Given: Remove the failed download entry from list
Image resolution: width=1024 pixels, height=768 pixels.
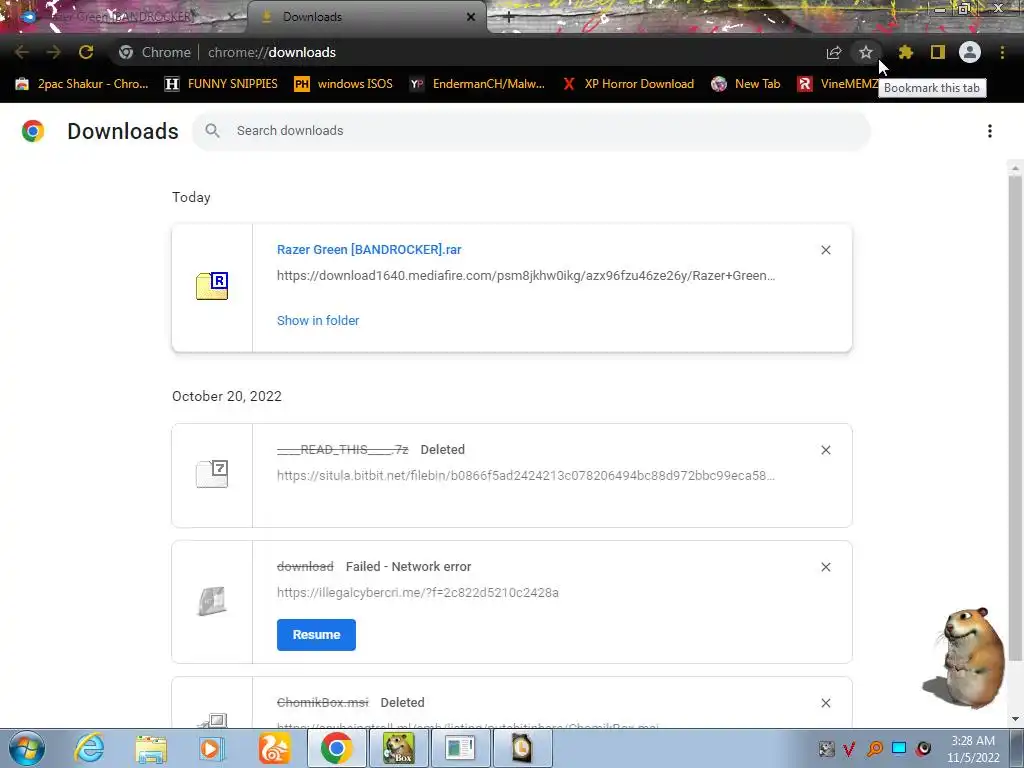Looking at the screenshot, I should click(825, 567).
